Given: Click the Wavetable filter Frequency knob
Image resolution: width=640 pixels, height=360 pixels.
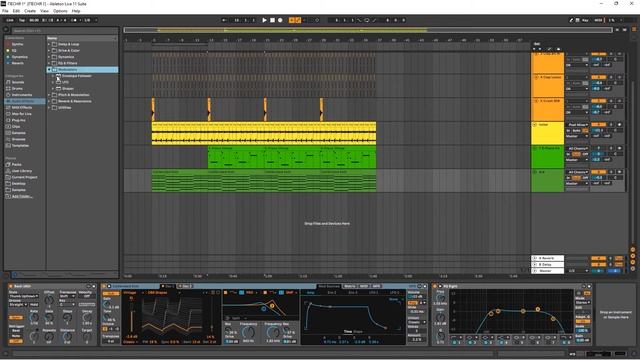Looking at the screenshot, I should click(248, 332).
